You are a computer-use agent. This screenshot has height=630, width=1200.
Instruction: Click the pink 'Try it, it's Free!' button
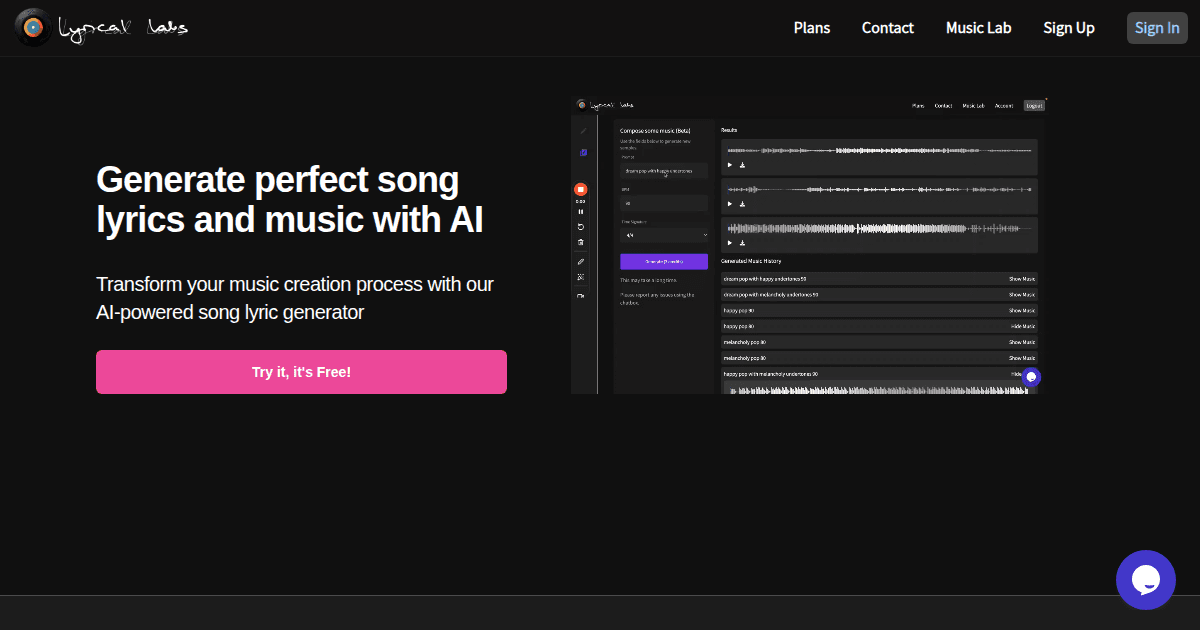pos(301,372)
